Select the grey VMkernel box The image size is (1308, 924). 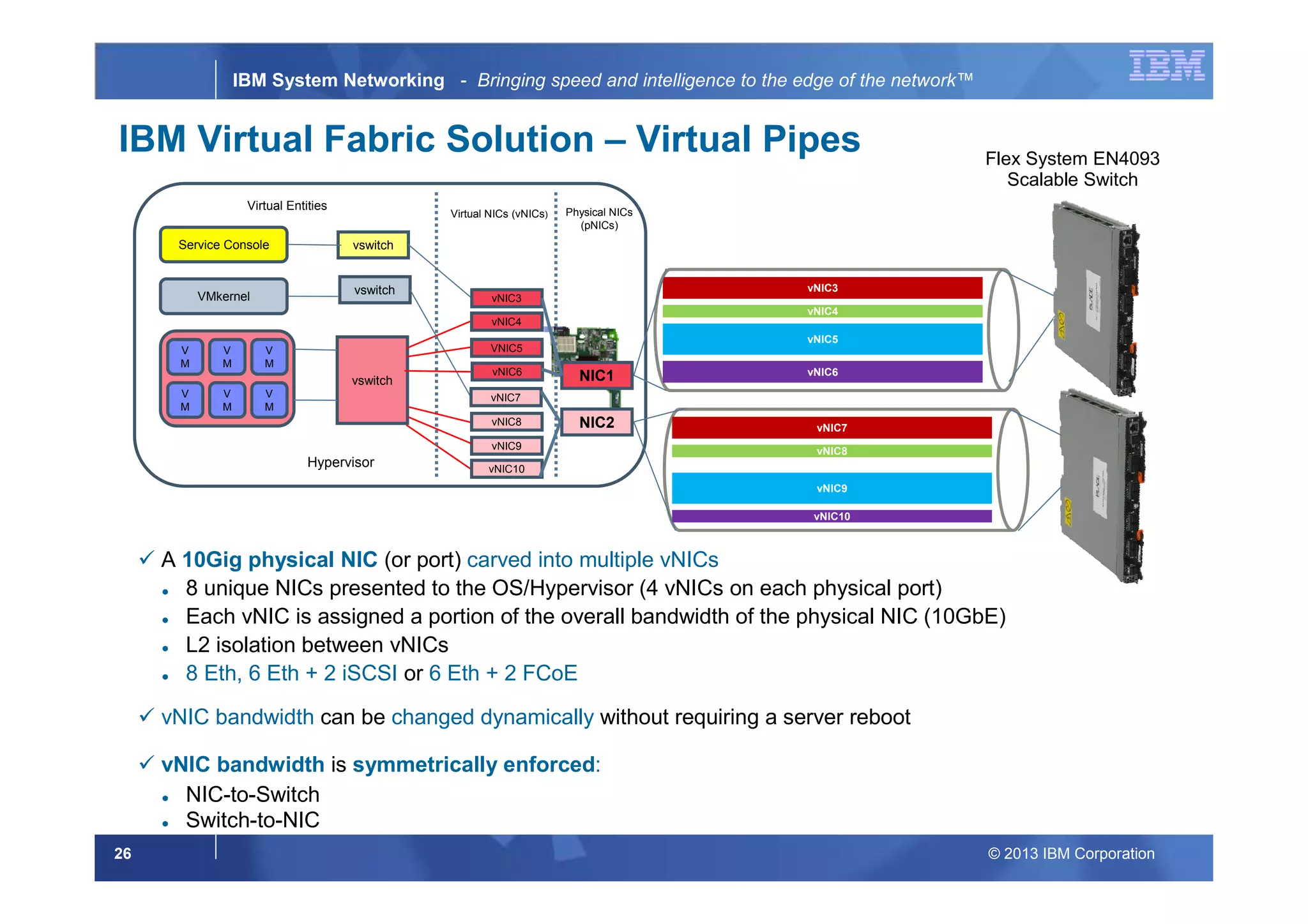[x=224, y=296]
